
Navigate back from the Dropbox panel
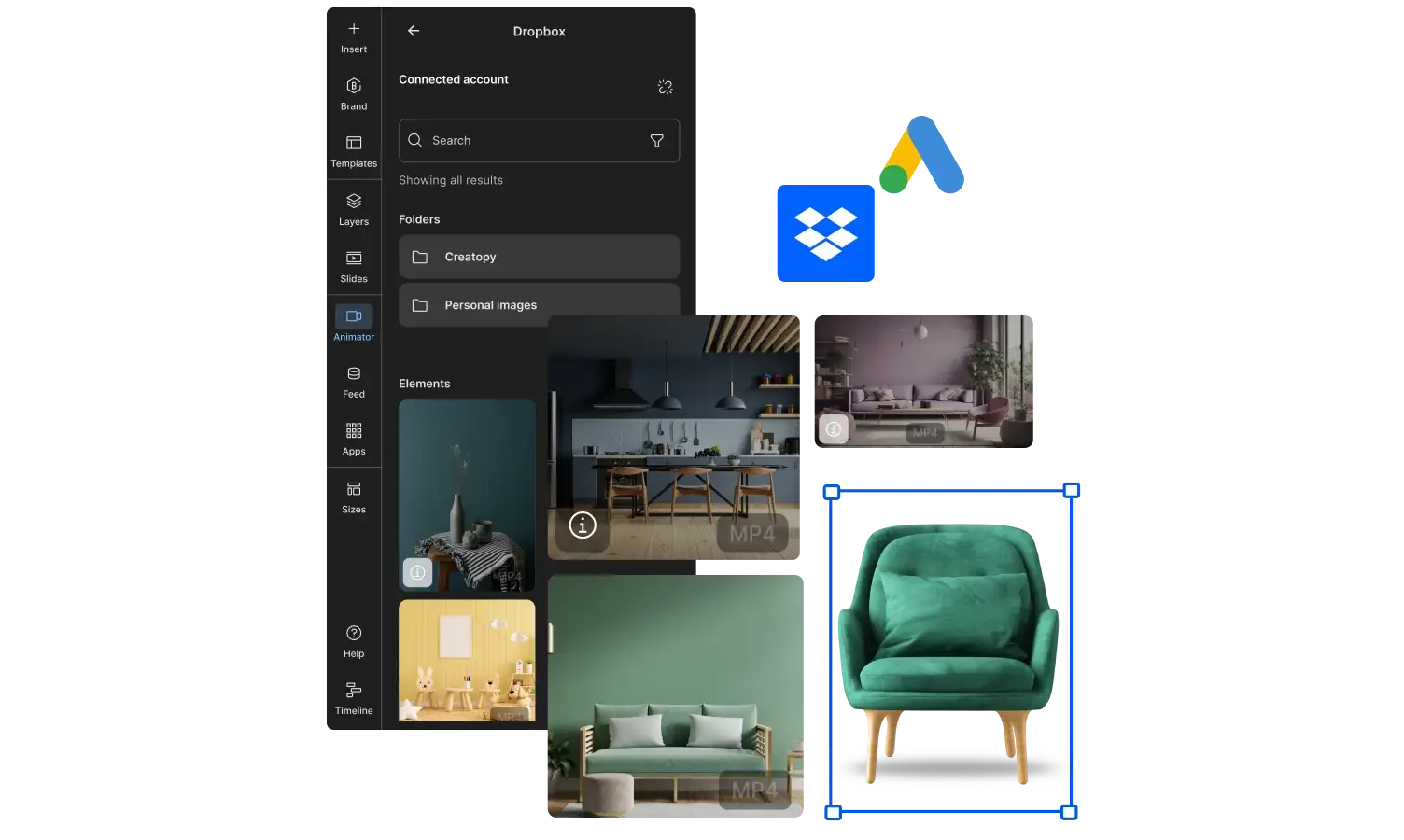[414, 31]
